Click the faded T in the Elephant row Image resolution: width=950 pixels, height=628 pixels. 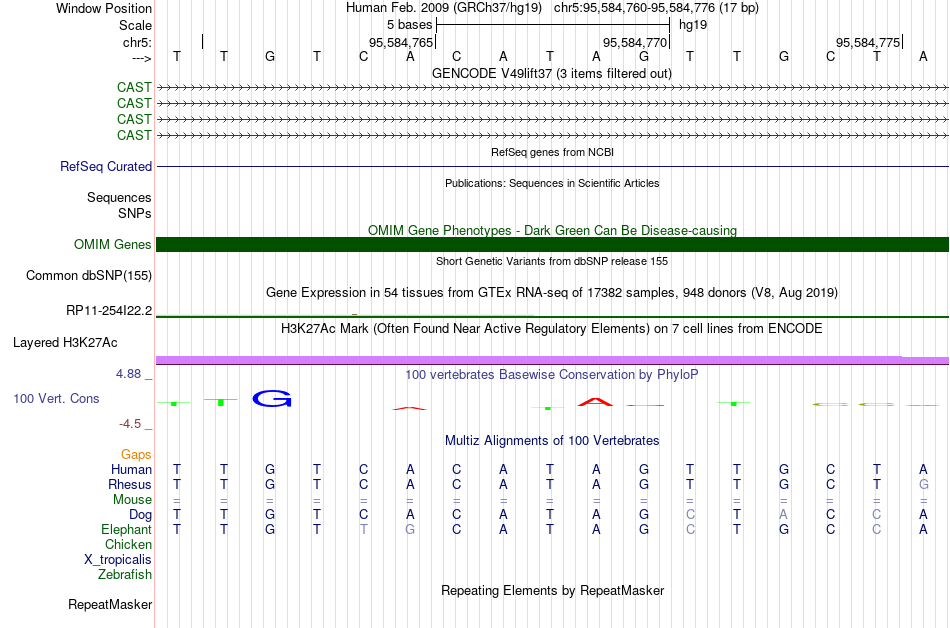click(364, 529)
